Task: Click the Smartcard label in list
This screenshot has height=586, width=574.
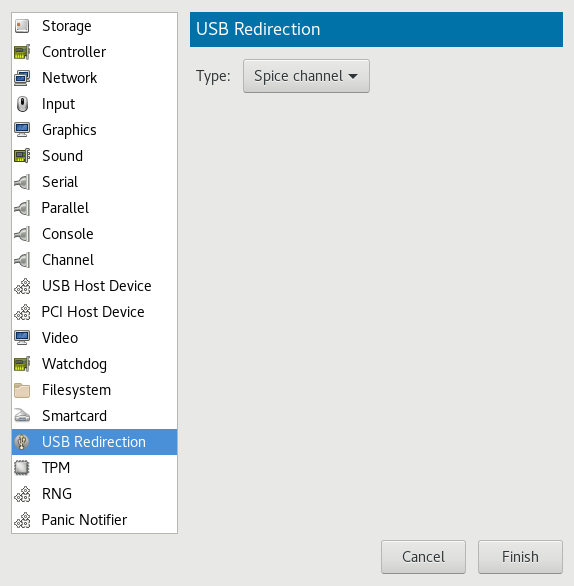Action: [74, 416]
